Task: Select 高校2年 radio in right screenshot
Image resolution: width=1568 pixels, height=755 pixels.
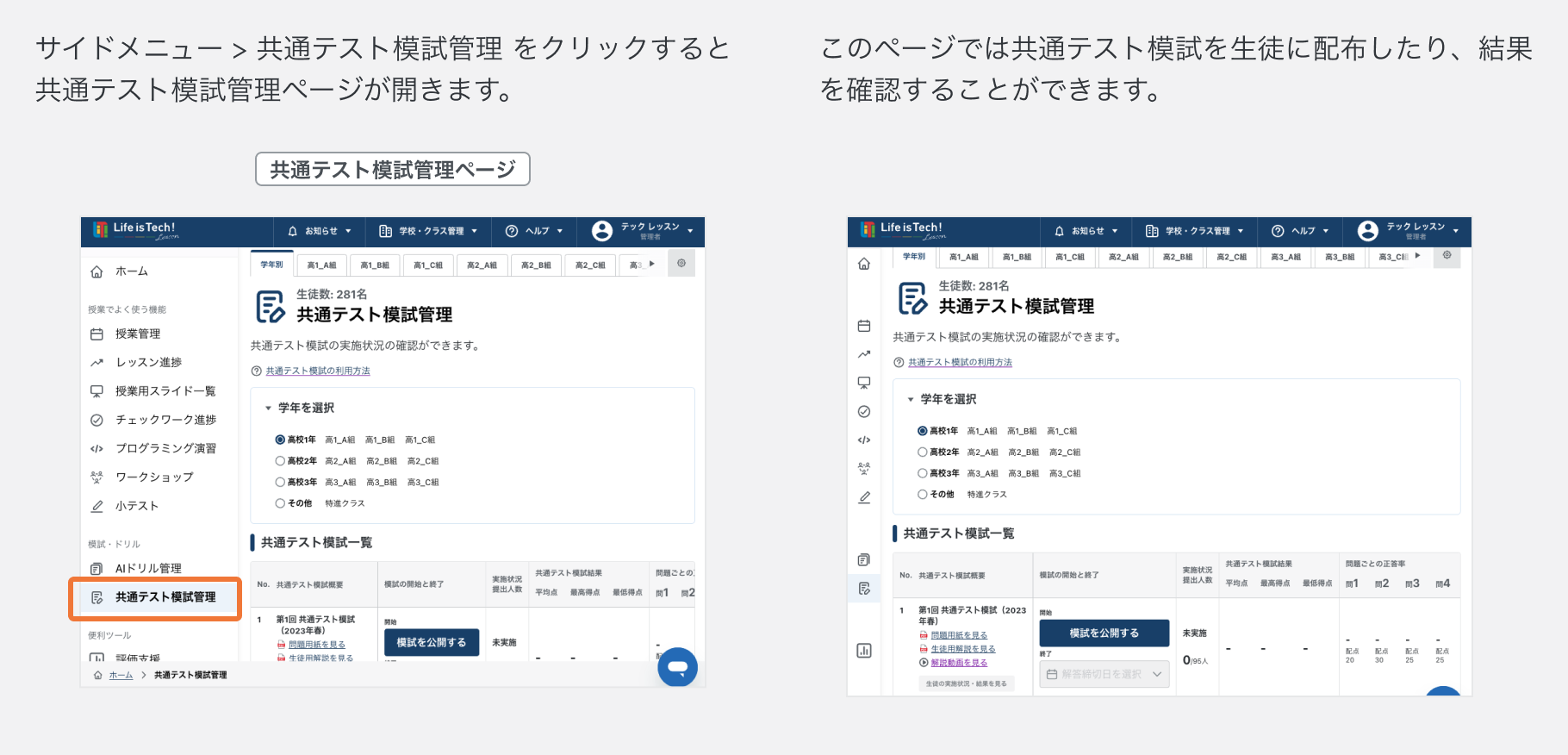Action: pos(923,452)
